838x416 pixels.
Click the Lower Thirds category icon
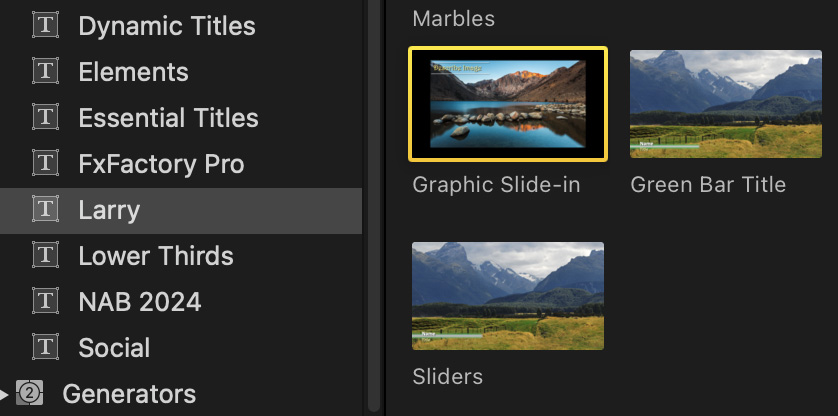[x=45, y=256]
